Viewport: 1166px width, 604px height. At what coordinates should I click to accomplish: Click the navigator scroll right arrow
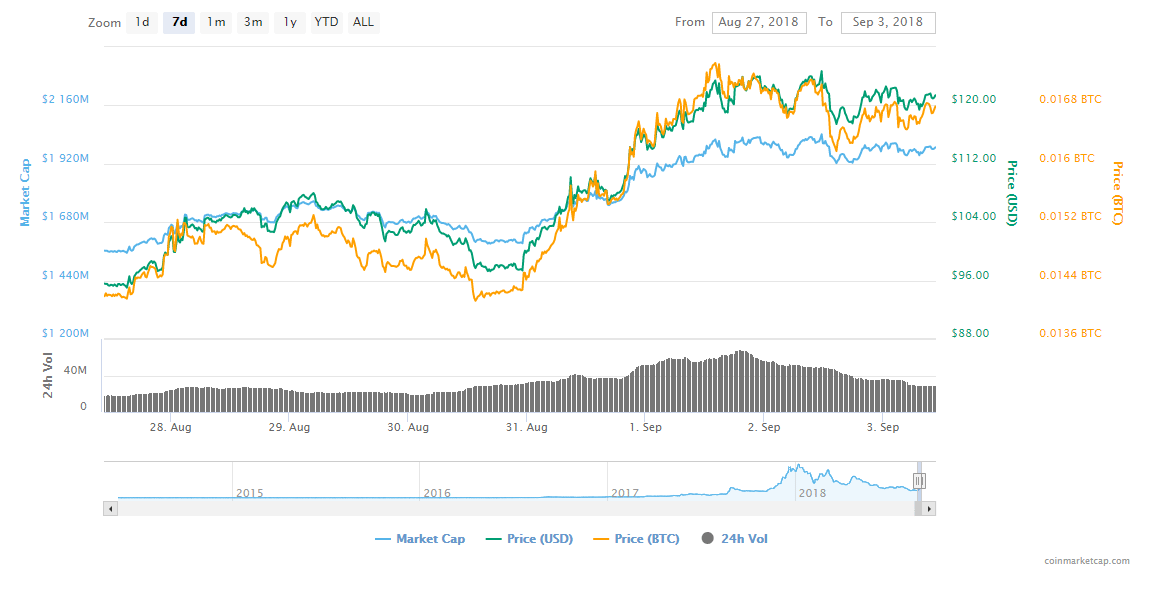pos(929,509)
